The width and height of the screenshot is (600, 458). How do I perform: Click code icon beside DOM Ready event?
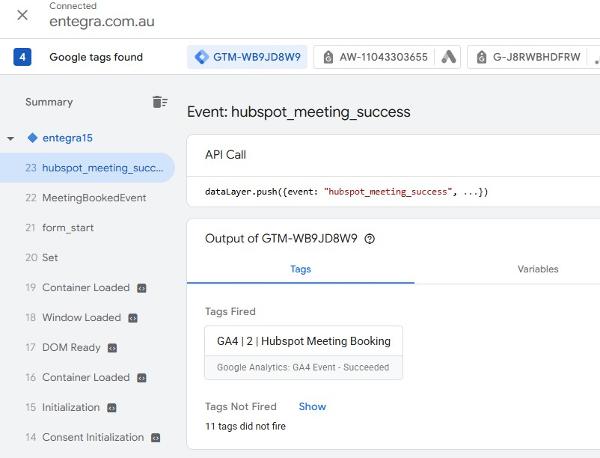pos(112,348)
